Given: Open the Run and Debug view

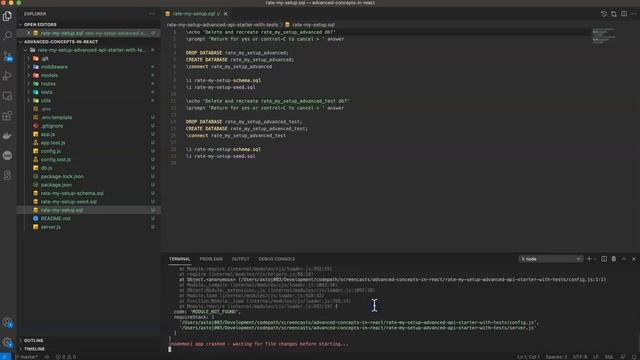Looking at the screenshot, I should [7, 76].
